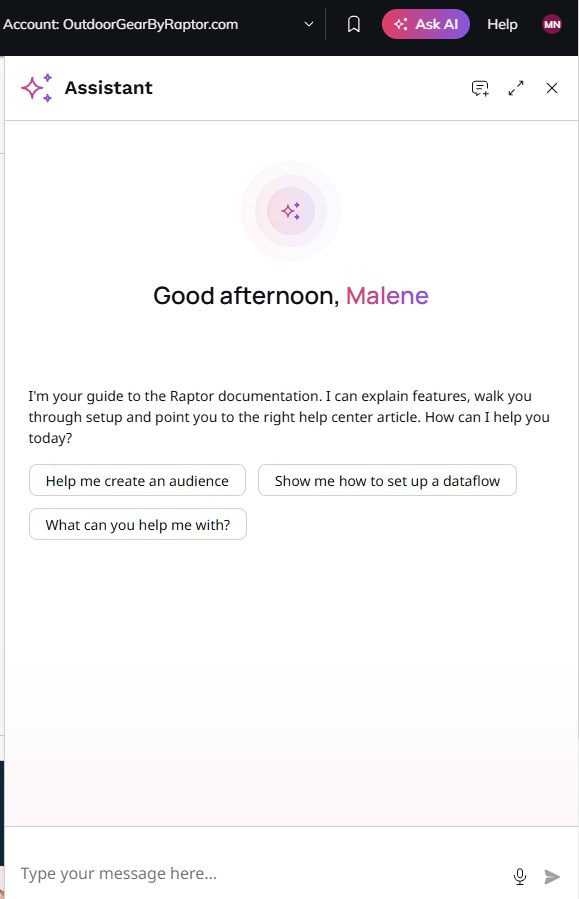Click the bookmark icon in top bar
The width and height of the screenshot is (579, 899).
point(354,25)
